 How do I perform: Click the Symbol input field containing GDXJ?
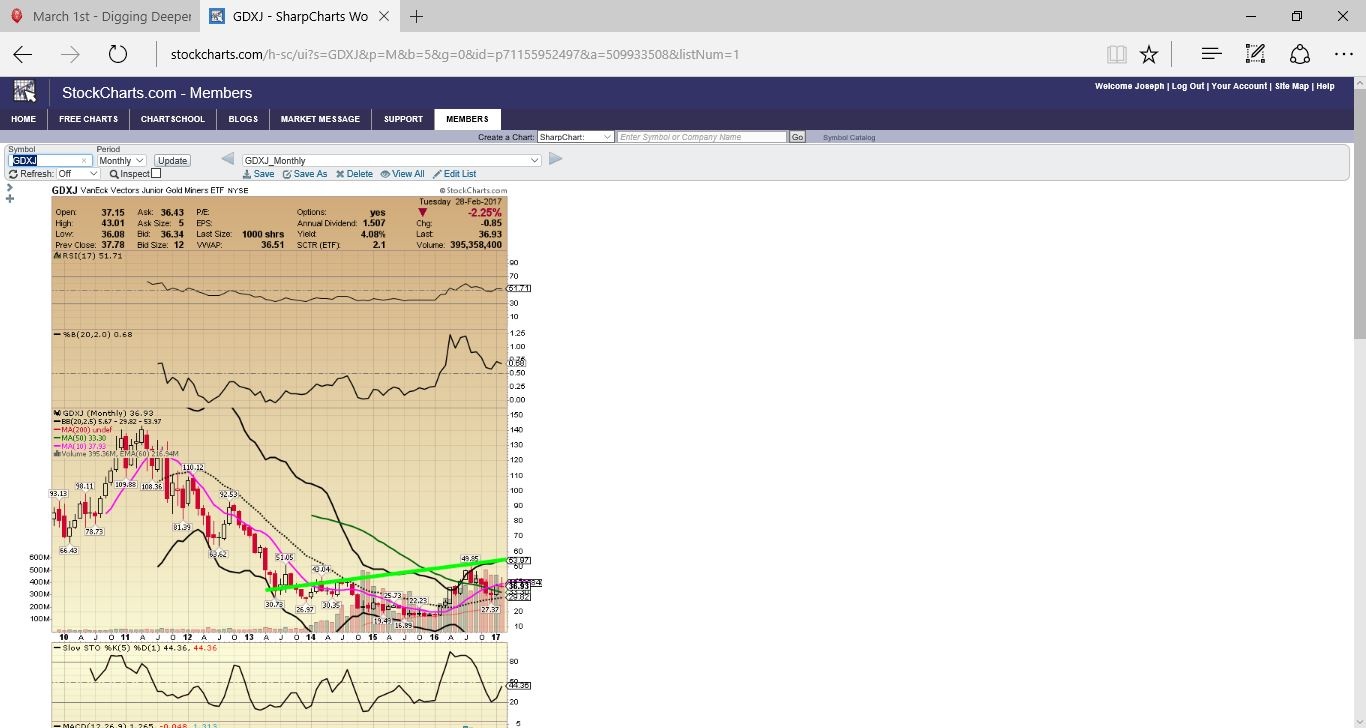pyautogui.click(x=50, y=160)
